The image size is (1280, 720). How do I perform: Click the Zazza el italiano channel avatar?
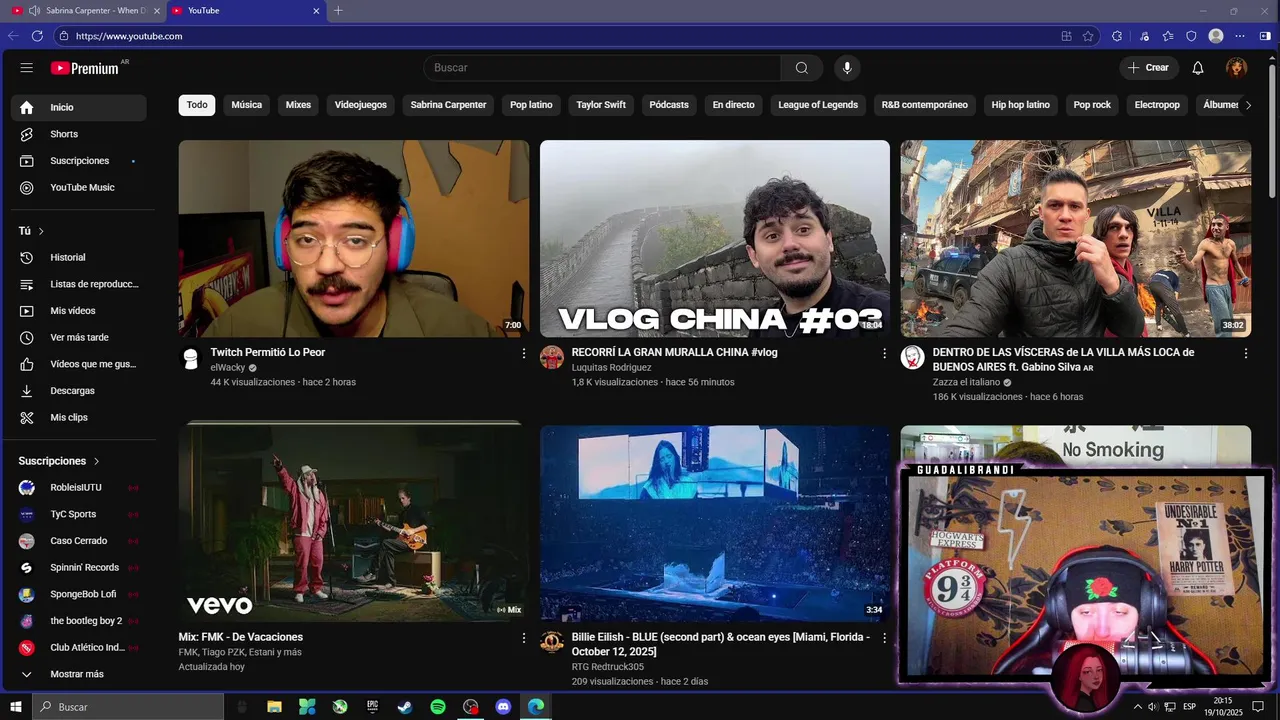(912, 358)
